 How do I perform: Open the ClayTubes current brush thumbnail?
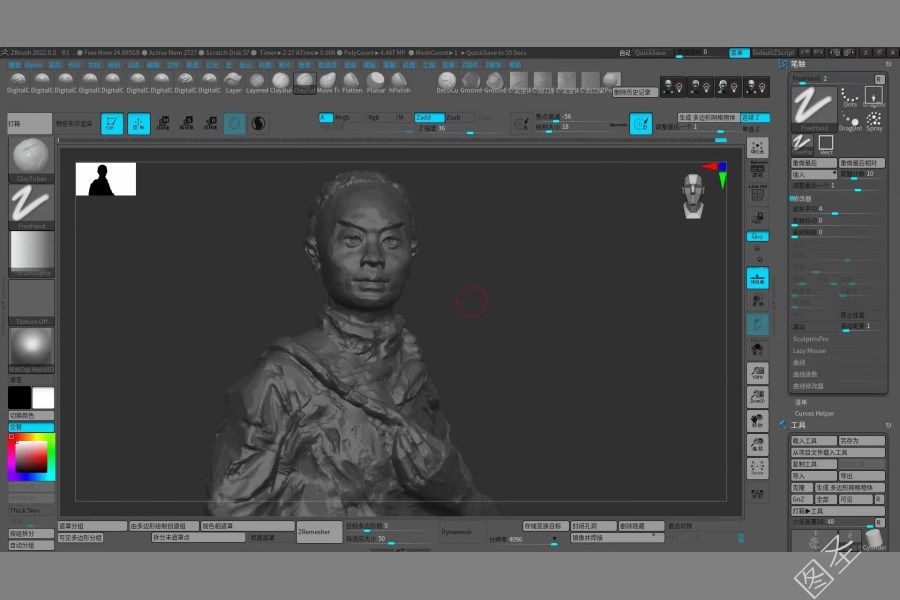point(32,160)
